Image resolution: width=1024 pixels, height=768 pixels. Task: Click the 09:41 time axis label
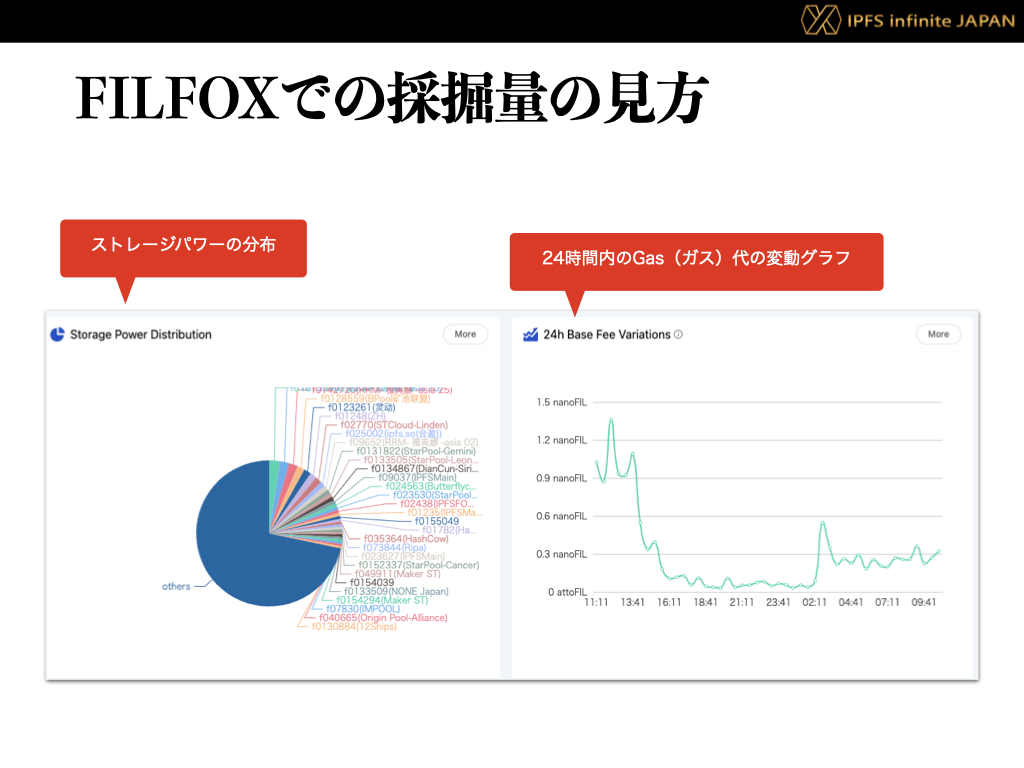[924, 602]
